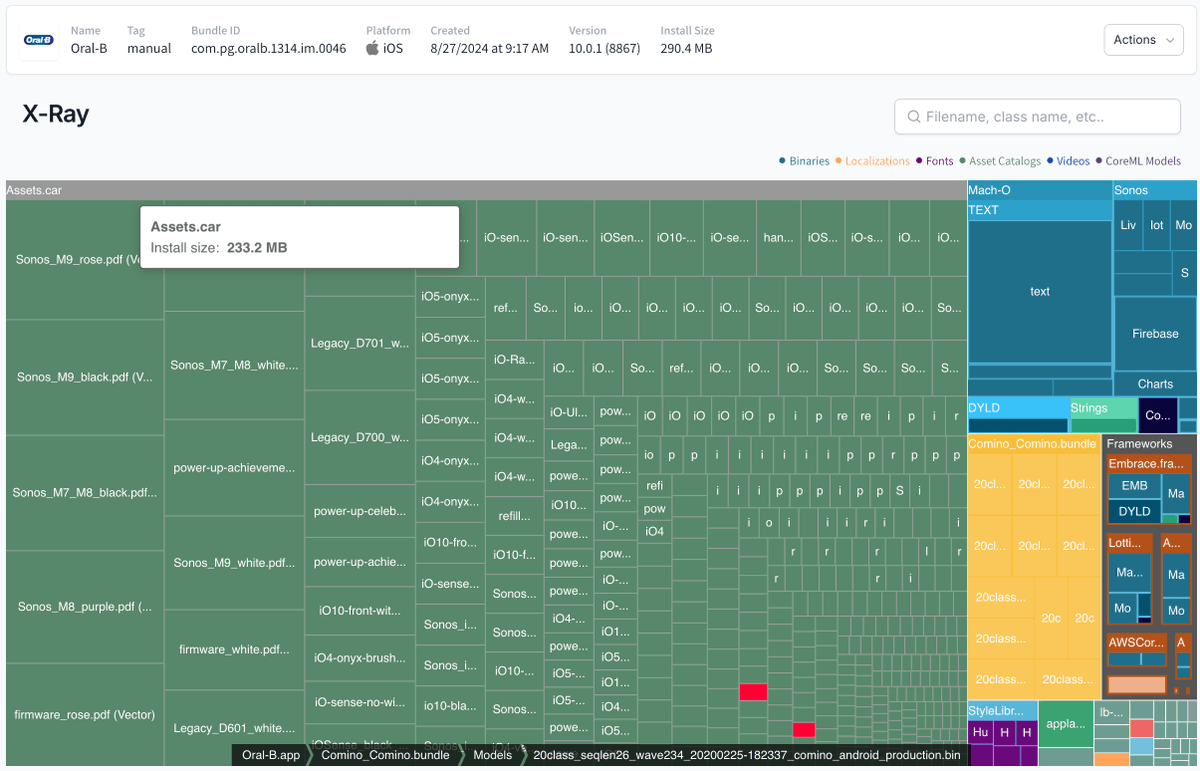1200x771 pixels.
Task: Expand the Frameworks section header
Action: point(1150,443)
